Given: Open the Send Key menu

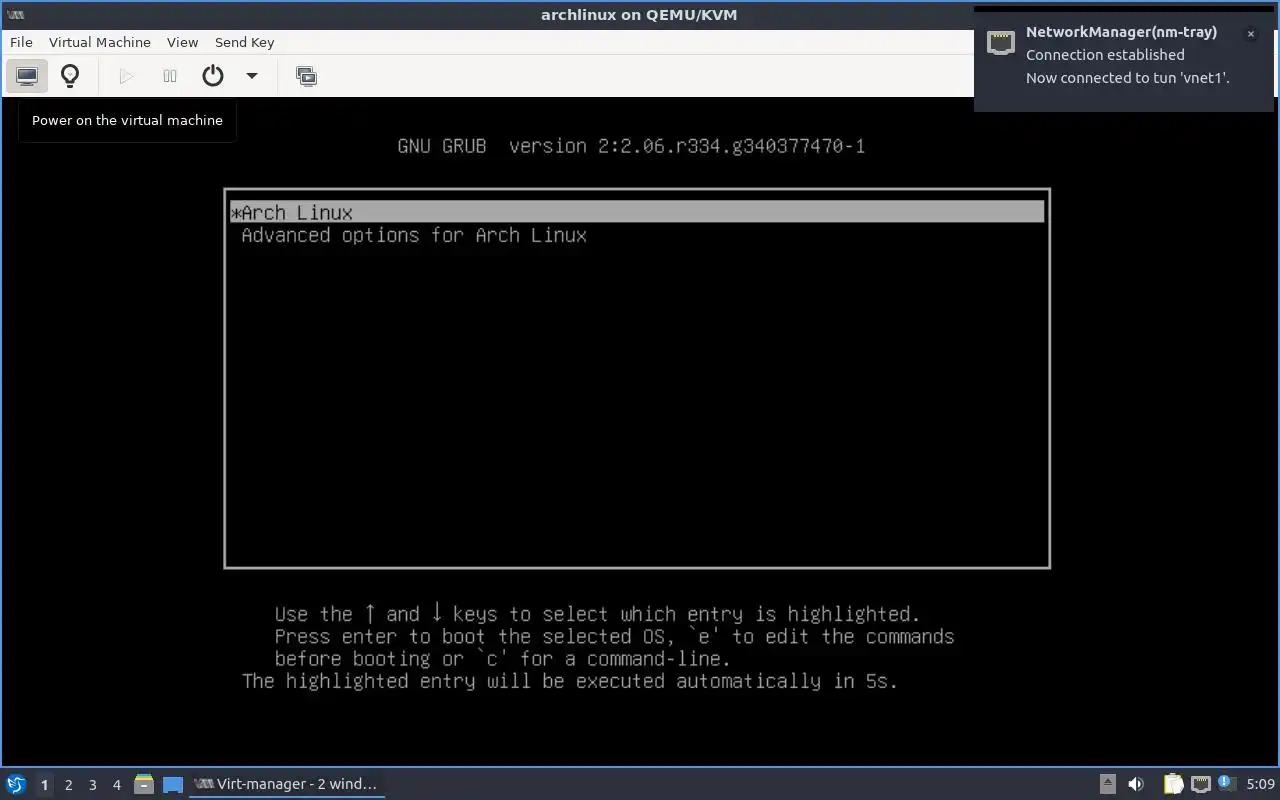Looking at the screenshot, I should point(244,42).
